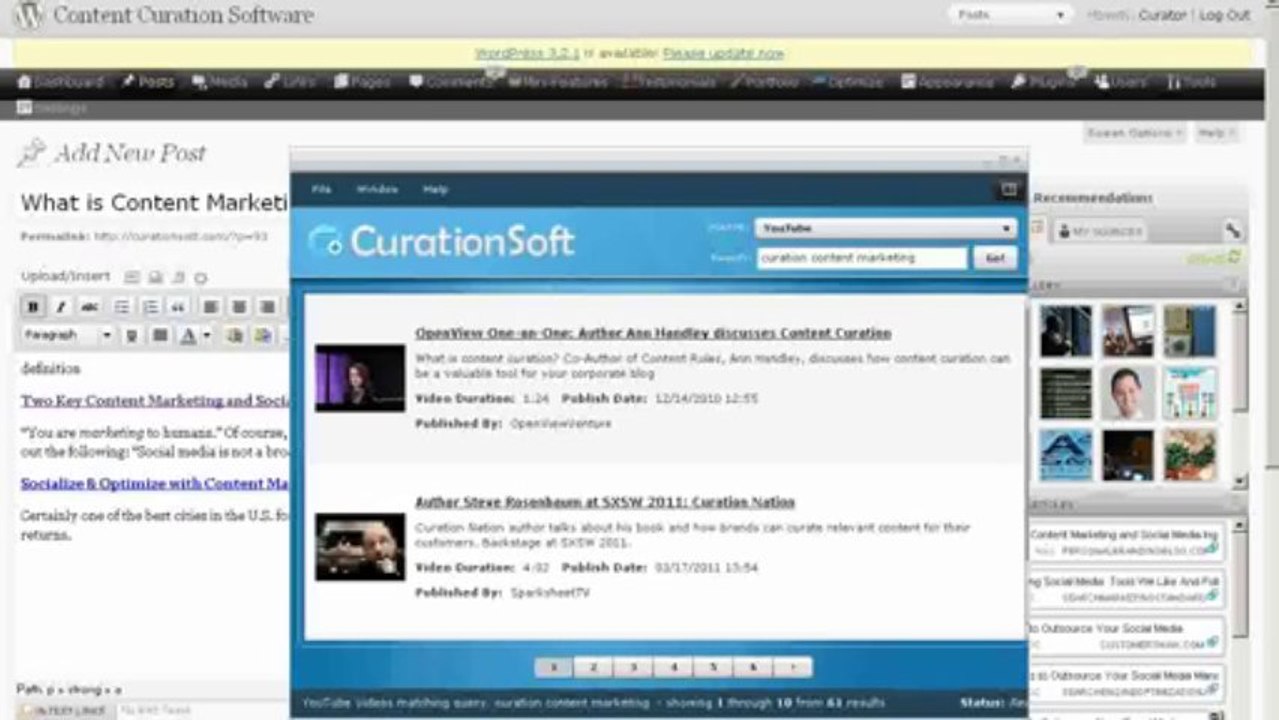Open CurationSoft Help menu
1279x720 pixels.
pyautogui.click(x=435, y=189)
